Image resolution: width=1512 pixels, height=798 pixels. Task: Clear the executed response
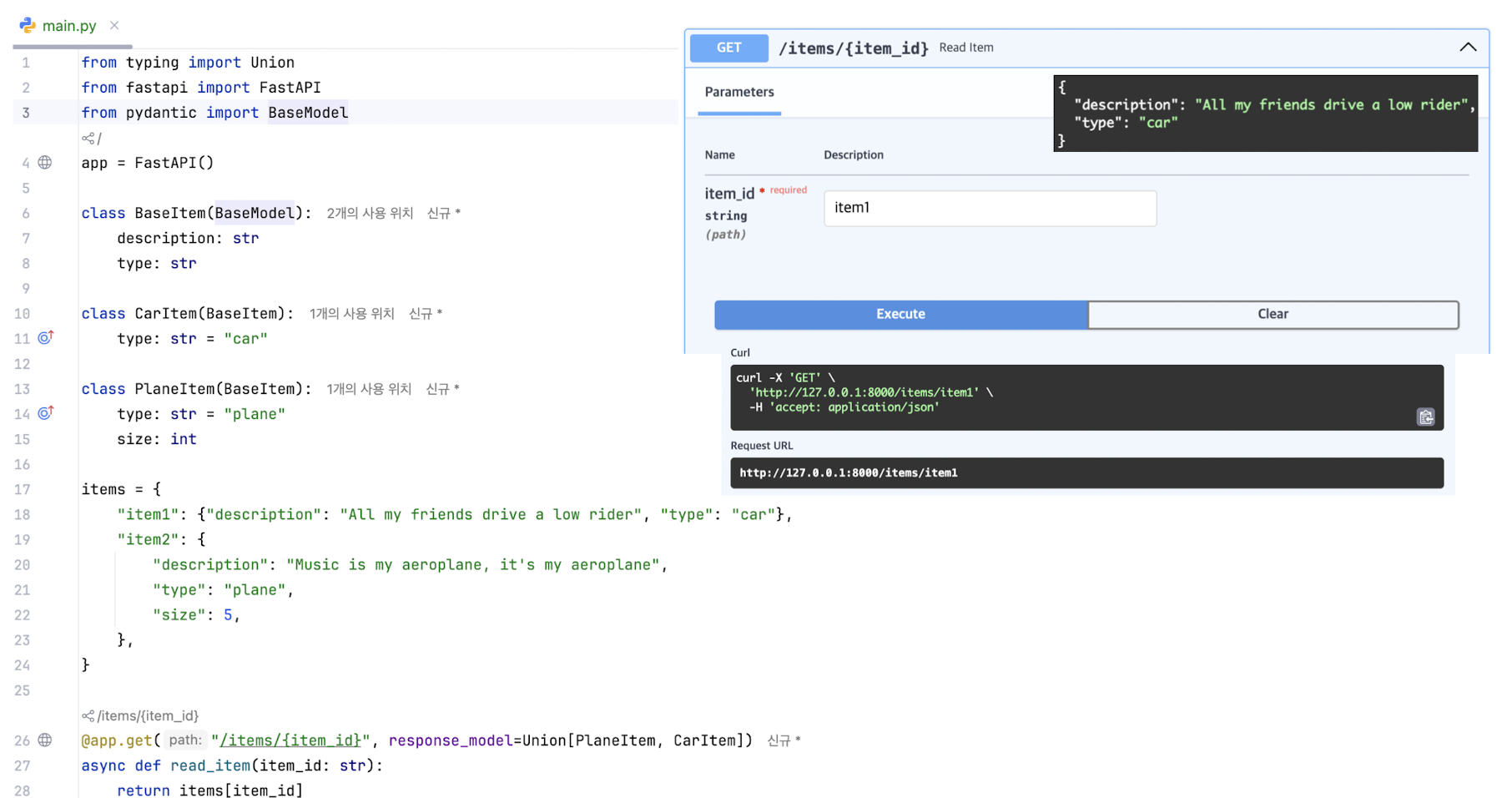[1273, 314]
